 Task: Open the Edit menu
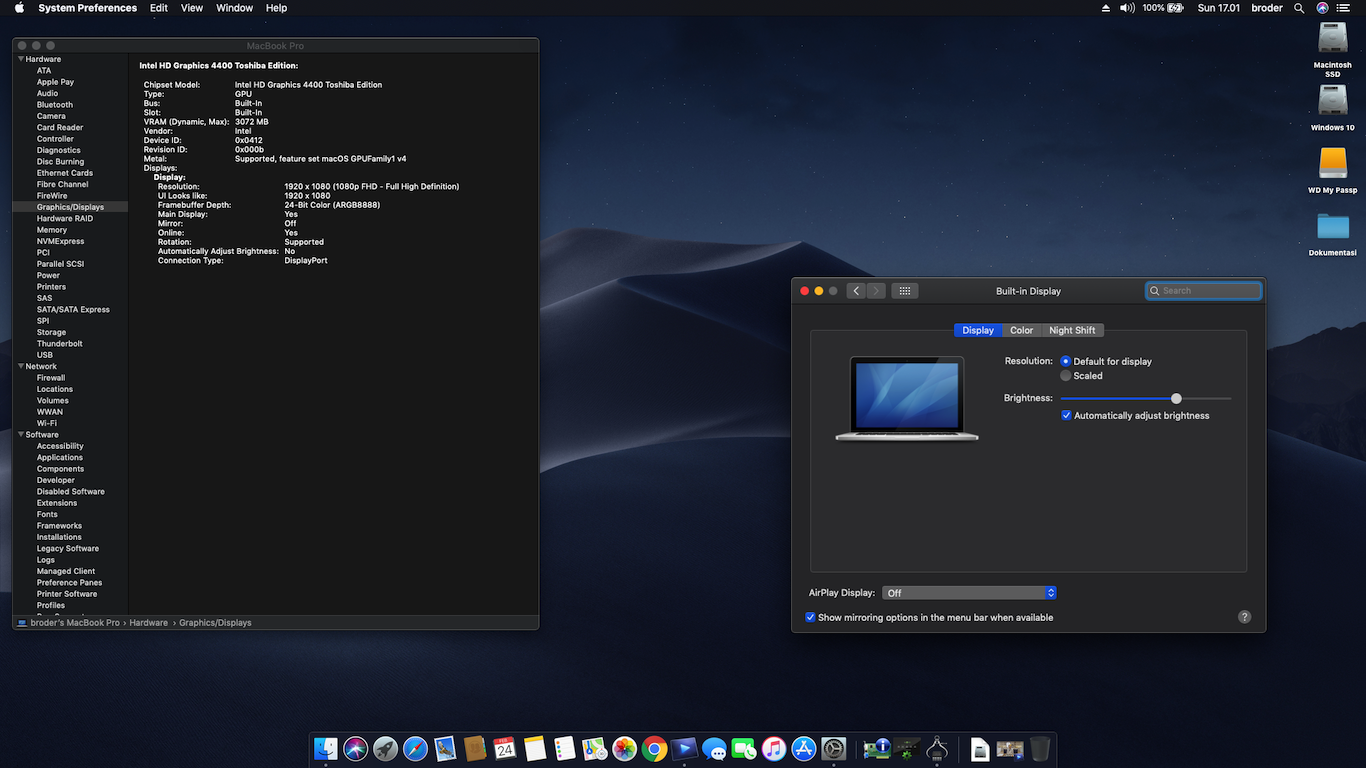tap(159, 8)
